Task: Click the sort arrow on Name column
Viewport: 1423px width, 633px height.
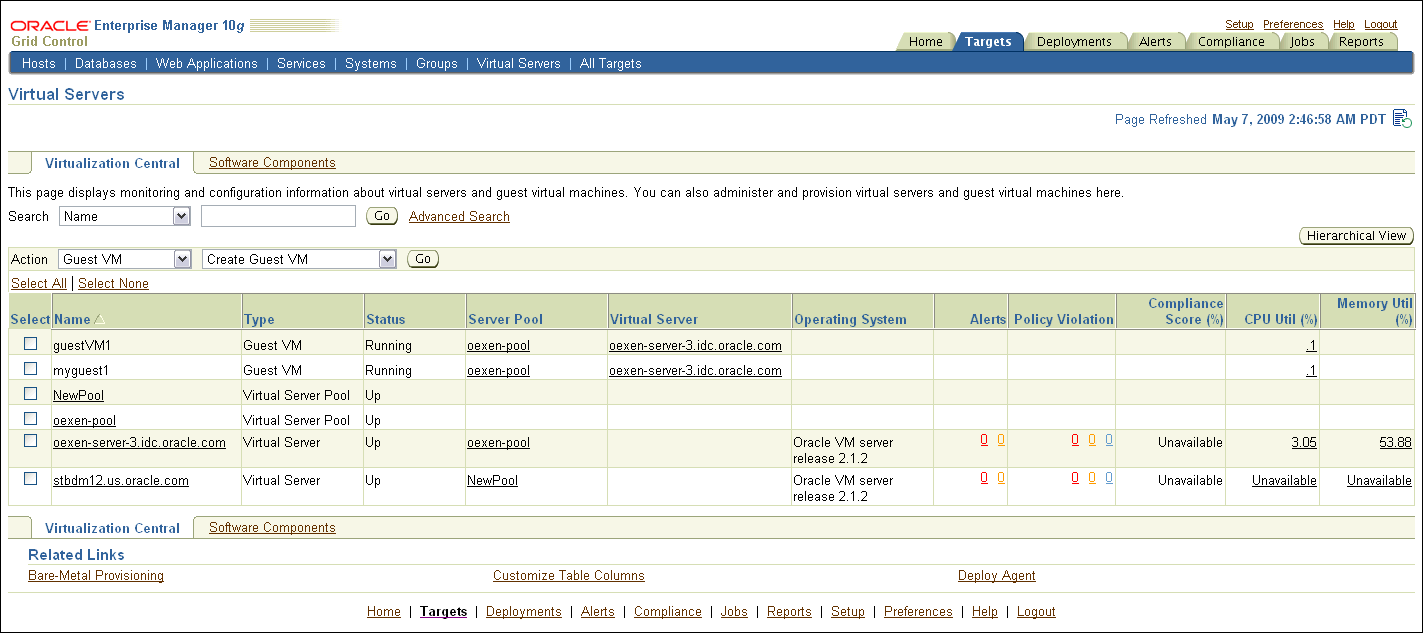Action: (99, 319)
